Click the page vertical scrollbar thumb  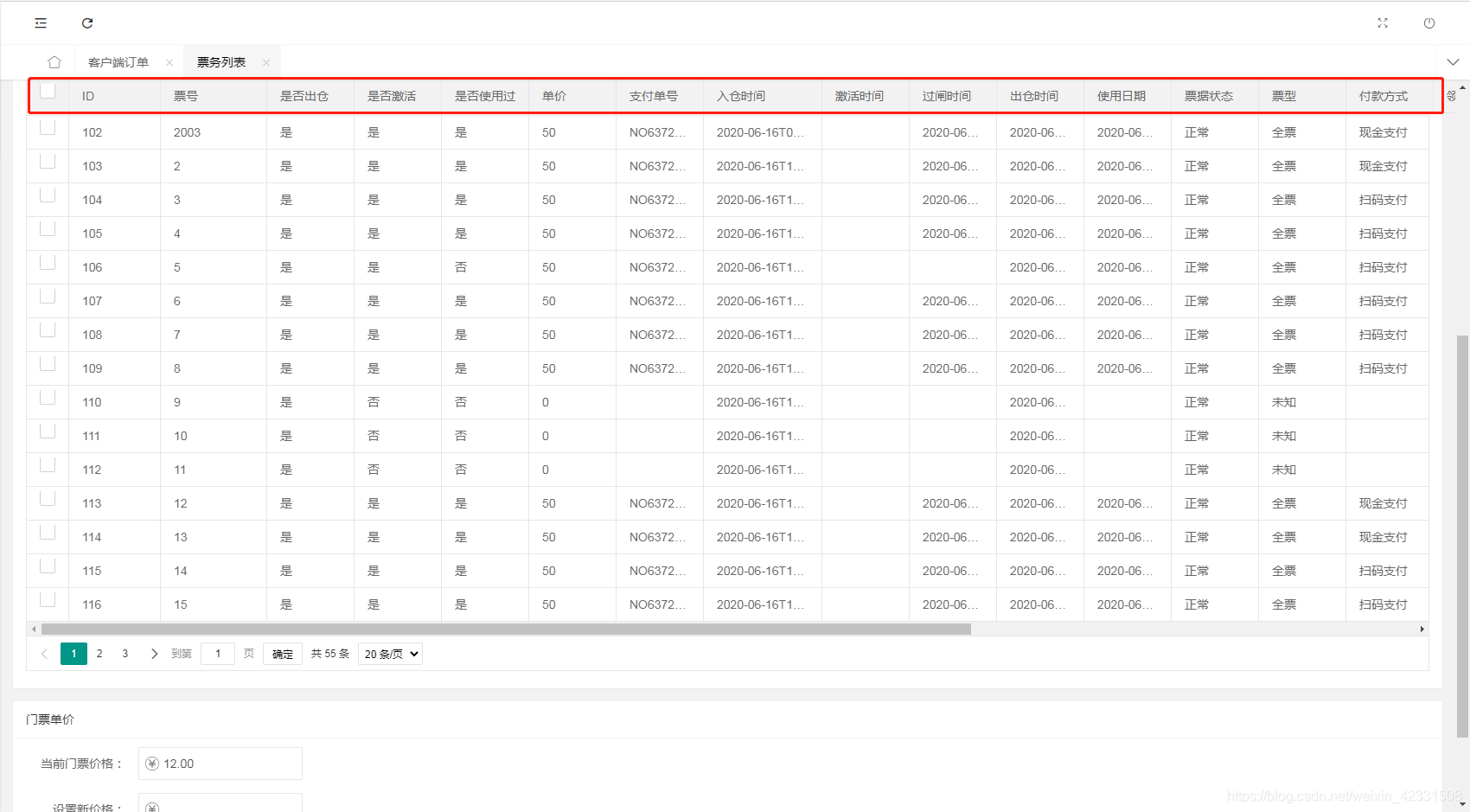[x=1462, y=536]
